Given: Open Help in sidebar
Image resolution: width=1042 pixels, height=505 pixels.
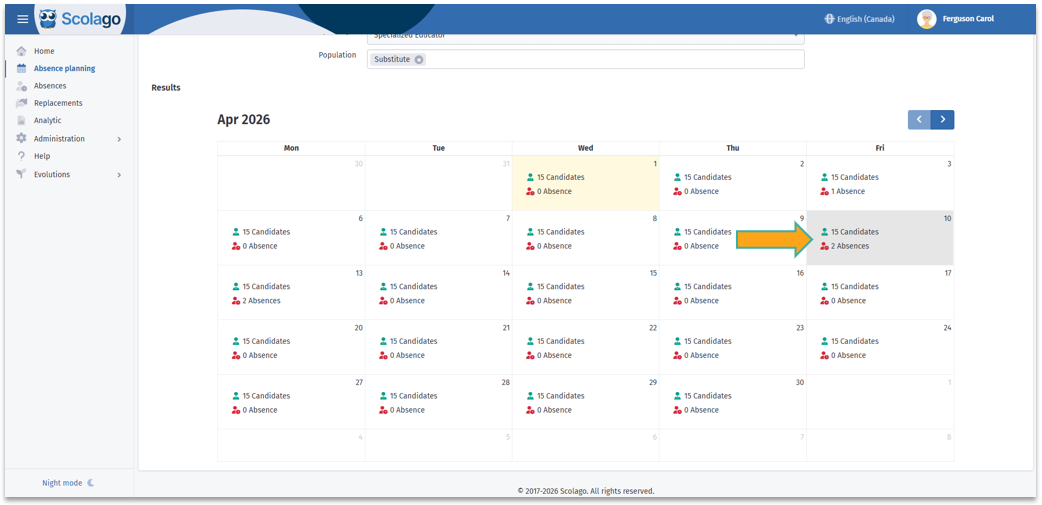Looking at the screenshot, I should [x=42, y=156].
